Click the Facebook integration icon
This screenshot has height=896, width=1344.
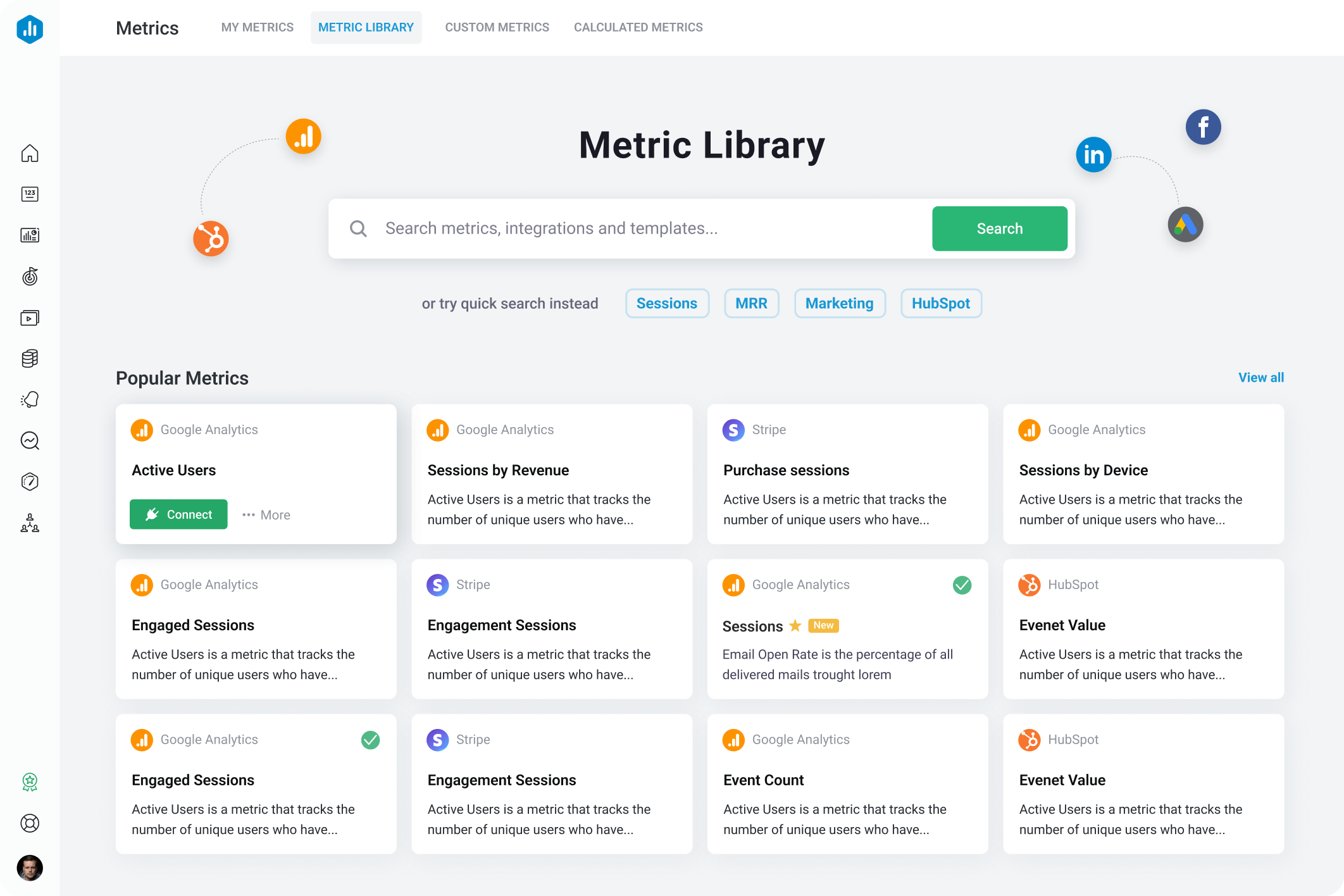pyautogui.click(x=1200, y=127)
